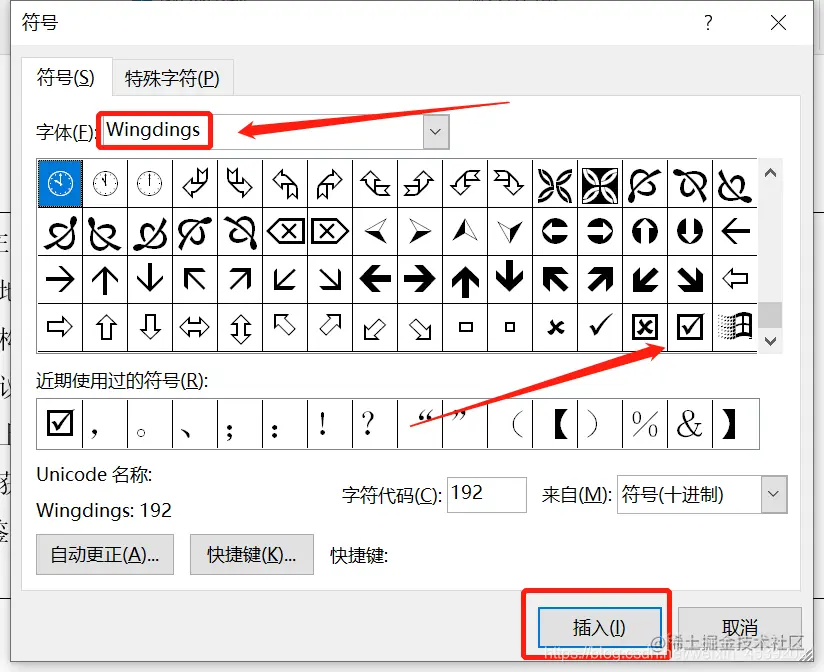Switch to the 特殊字符 tab
This screenshot has width=824, height=672.
172,76
